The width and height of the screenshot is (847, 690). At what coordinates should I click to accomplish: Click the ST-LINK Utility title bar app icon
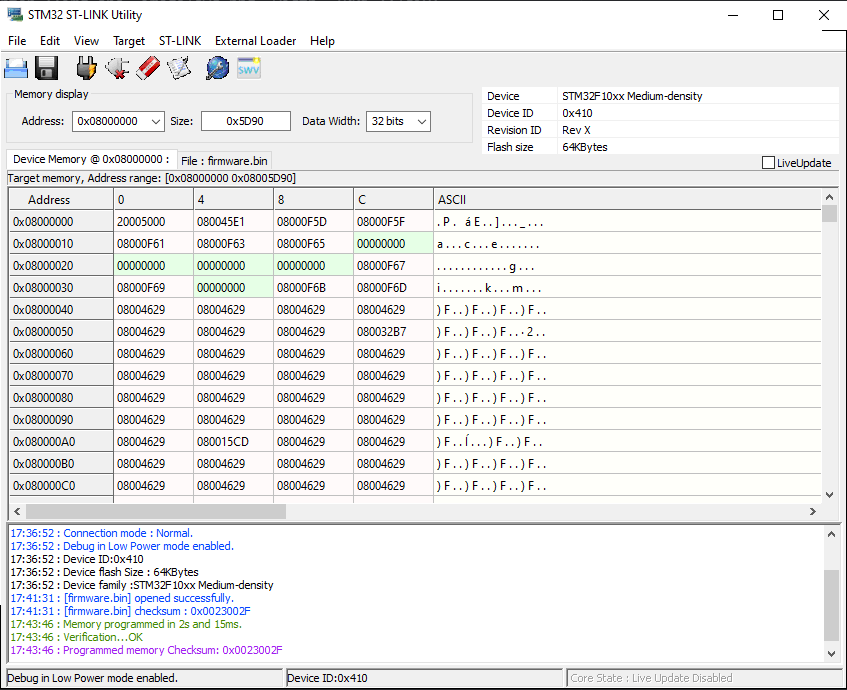point(15,15)
